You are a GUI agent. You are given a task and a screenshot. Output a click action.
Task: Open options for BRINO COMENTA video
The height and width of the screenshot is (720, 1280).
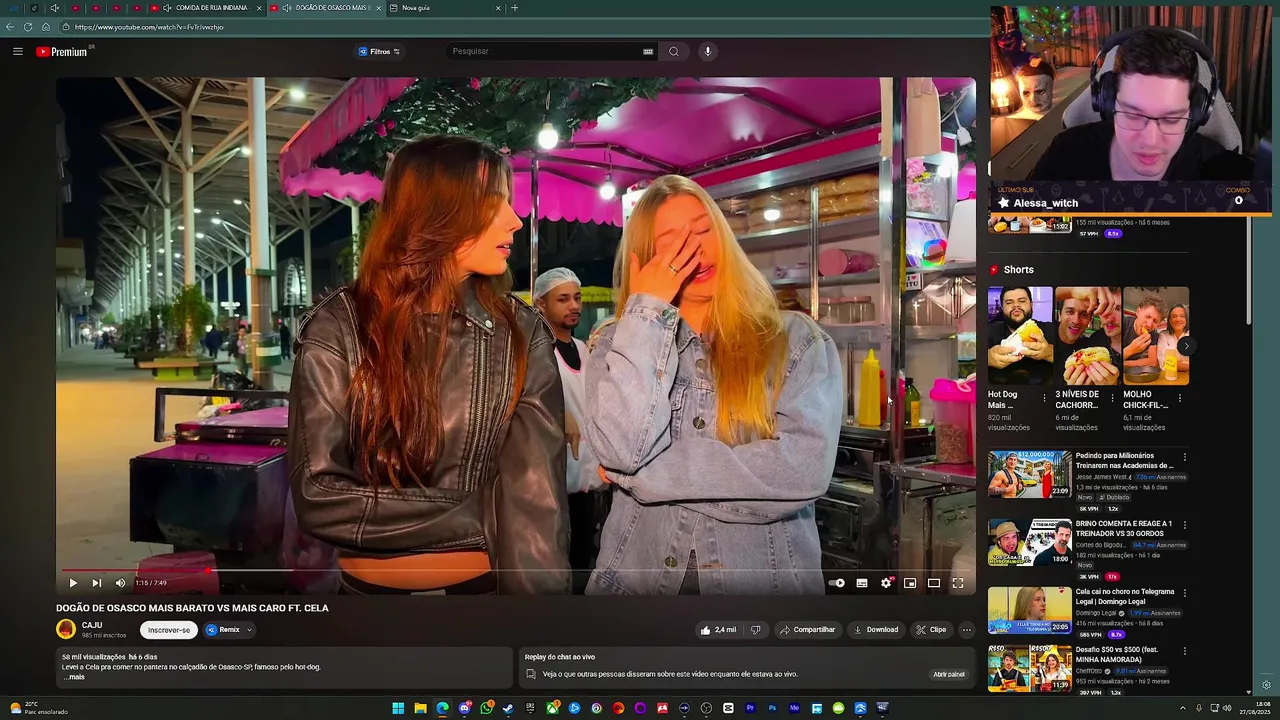click(1185, 525)
